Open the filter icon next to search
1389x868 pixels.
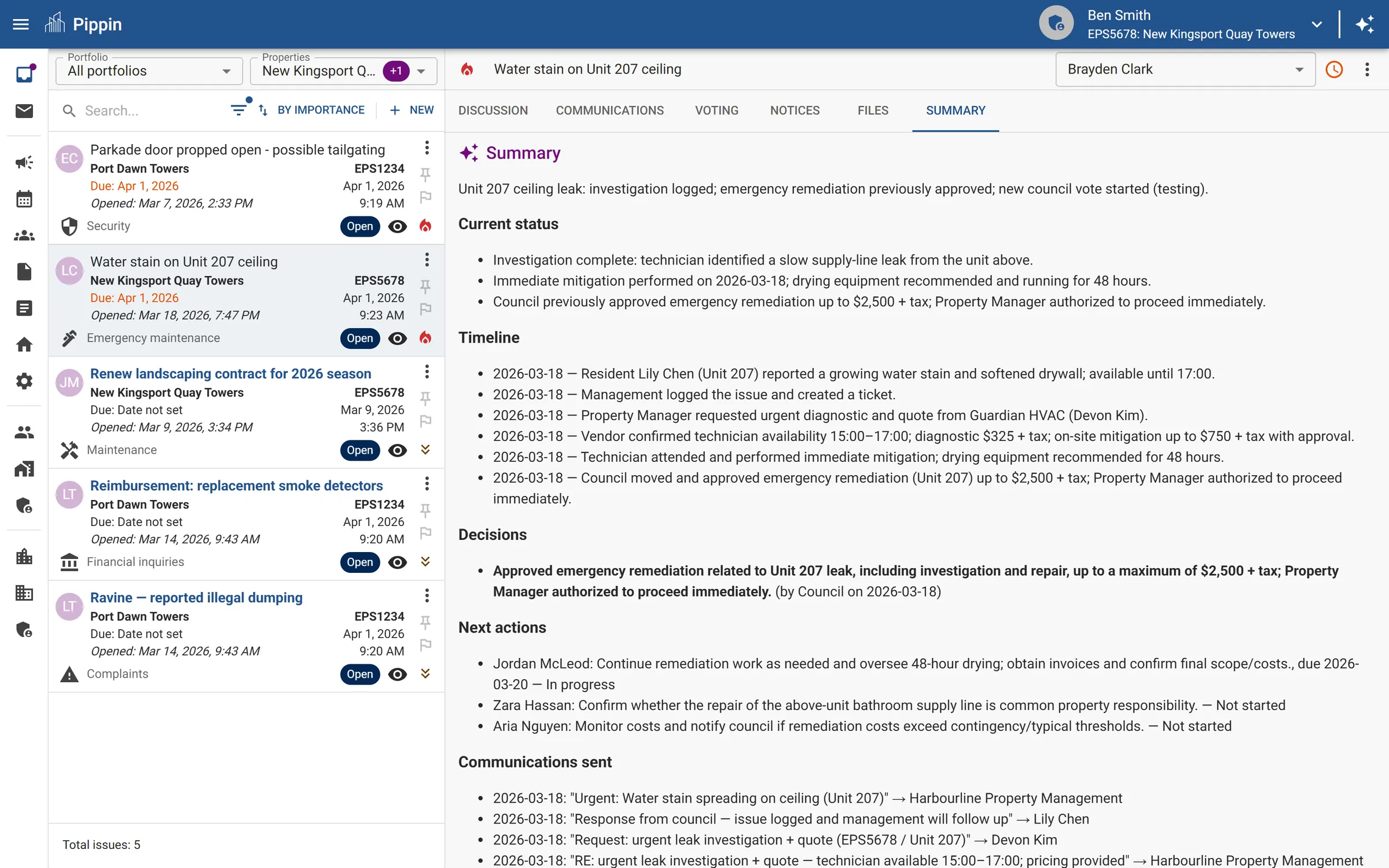[x=238, y=109]
